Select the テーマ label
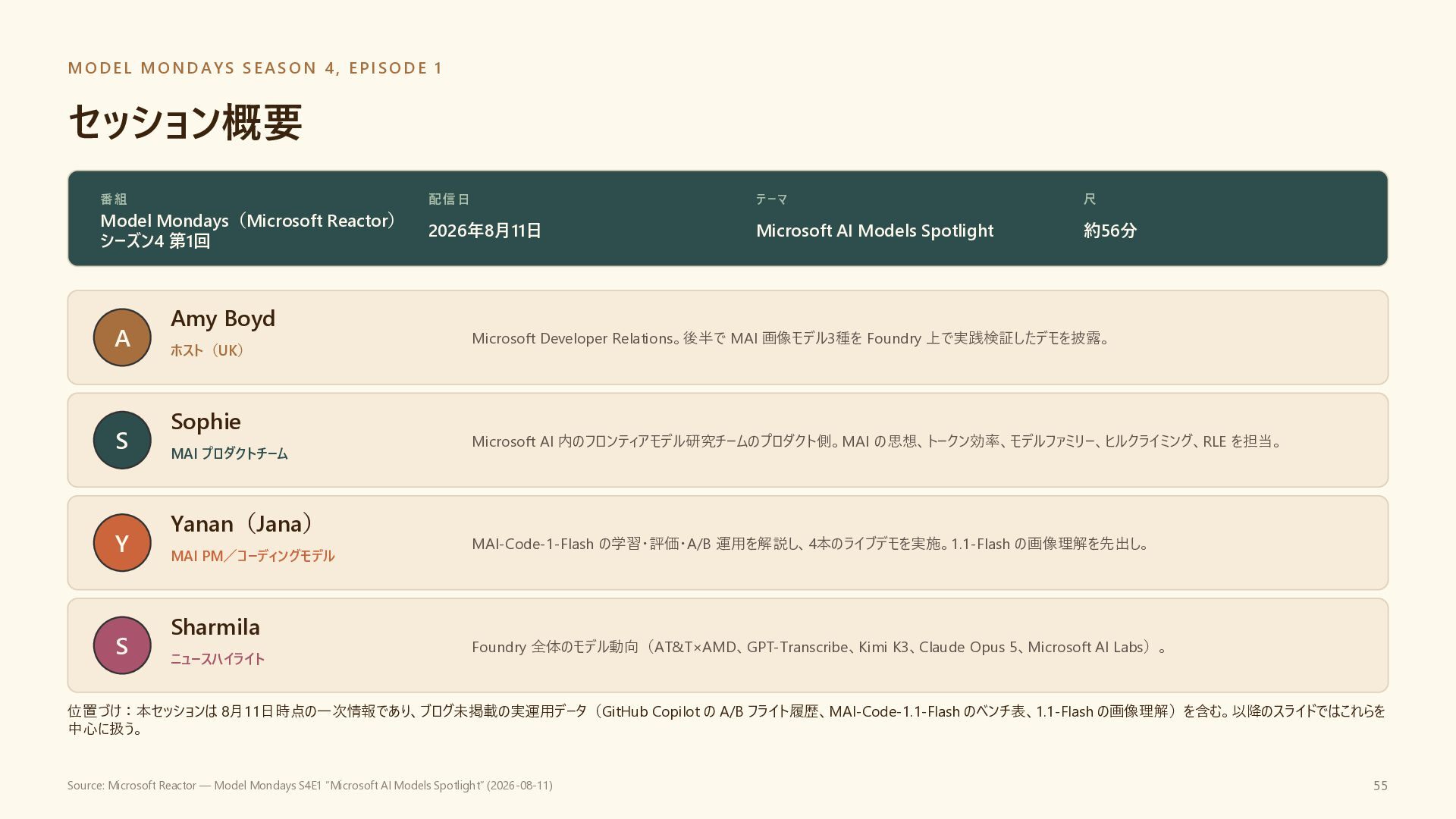The height and width of the screenshot is (819, 1456). coord(772,199)
